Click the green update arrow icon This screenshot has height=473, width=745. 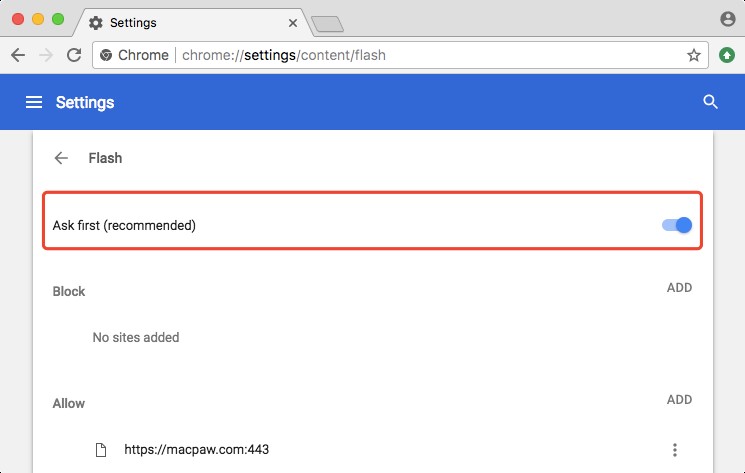pos(727,55)
